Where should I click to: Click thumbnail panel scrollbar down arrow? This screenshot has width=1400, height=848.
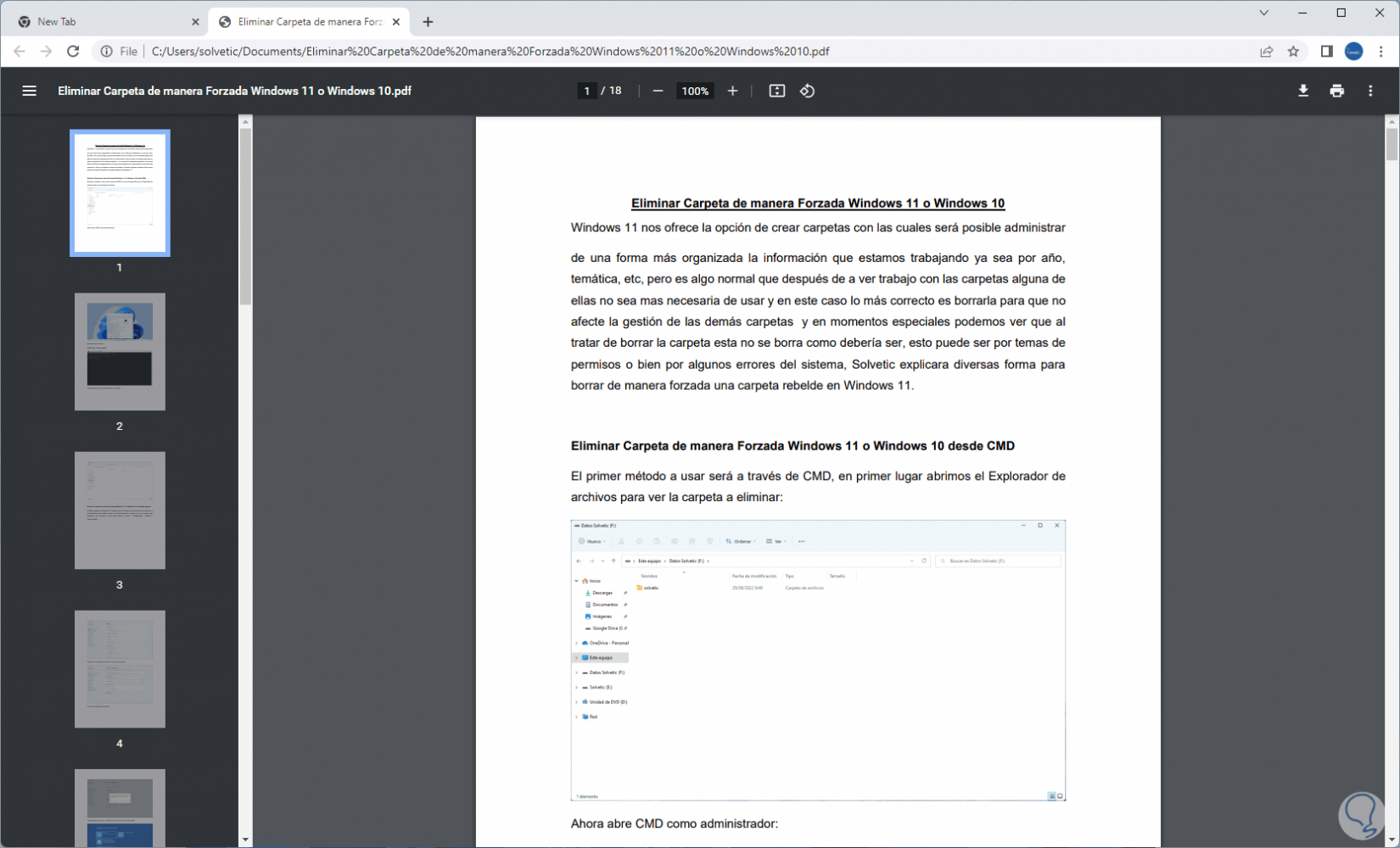[x=245, y=840]
